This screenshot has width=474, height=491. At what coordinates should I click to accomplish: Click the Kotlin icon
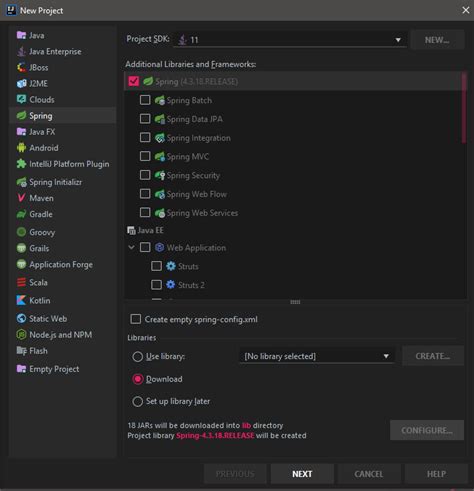[x=21, y=300]
